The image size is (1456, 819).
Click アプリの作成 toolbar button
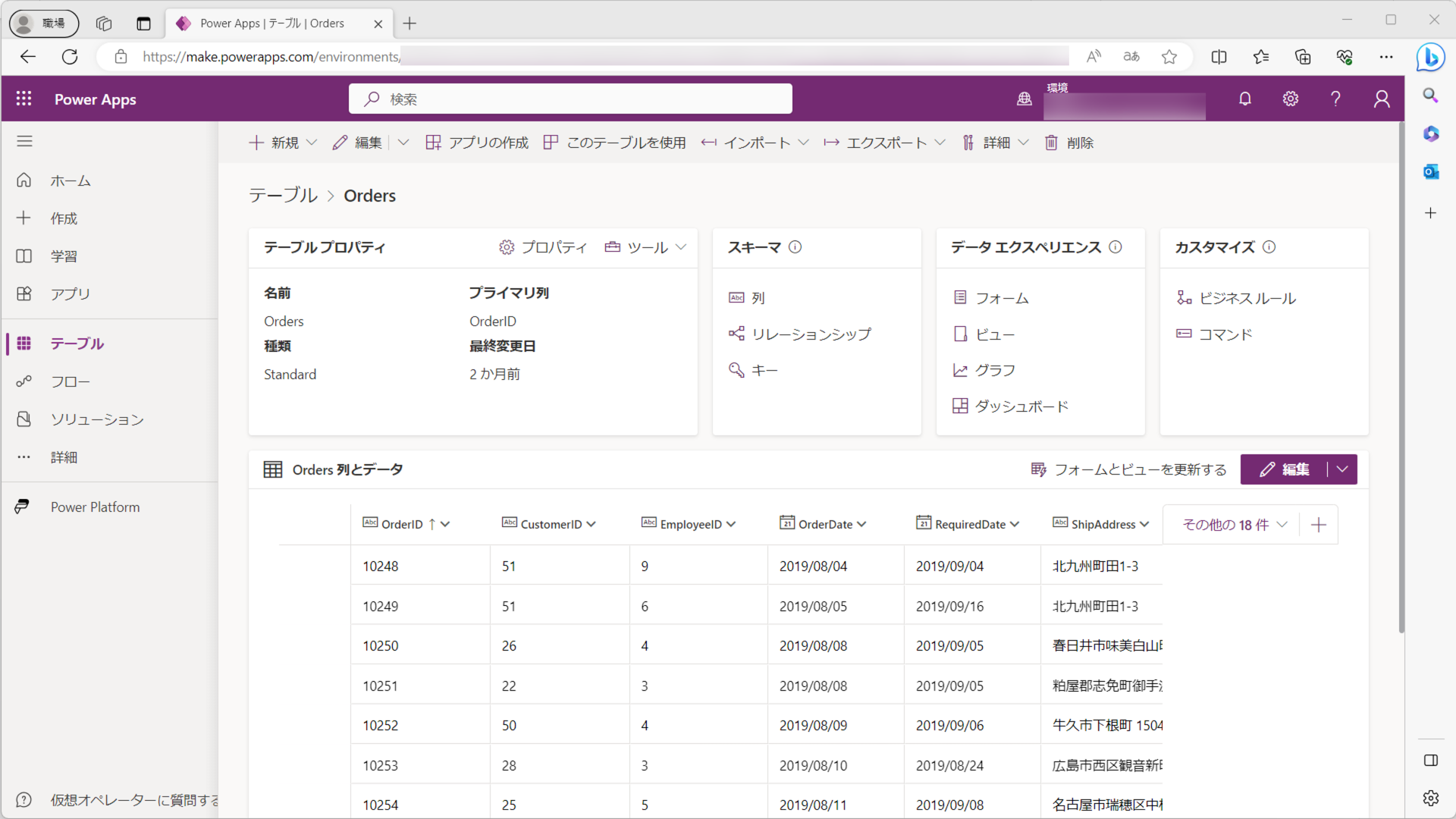pos(477,143)
